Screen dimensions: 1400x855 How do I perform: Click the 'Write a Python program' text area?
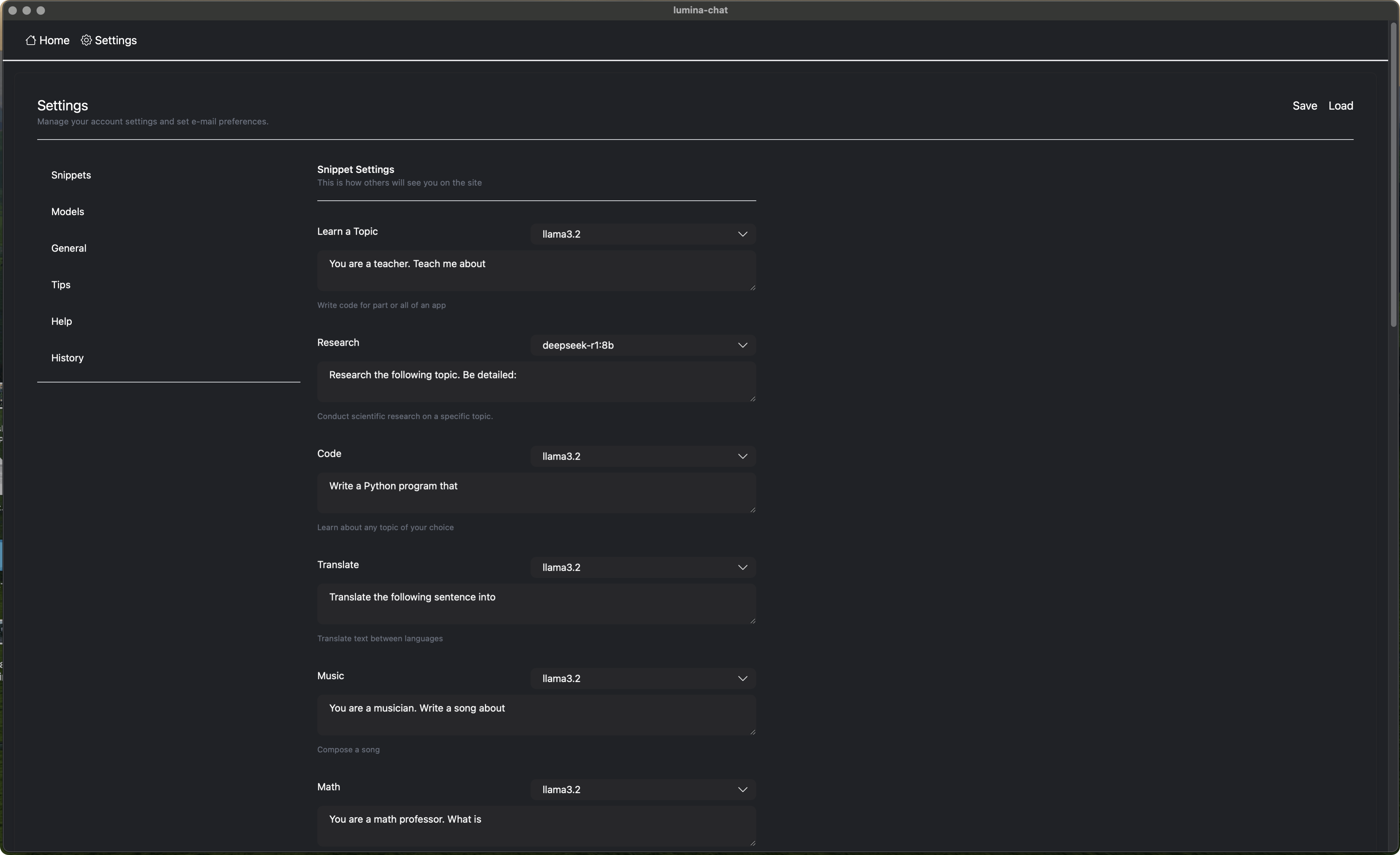point(536,493)
